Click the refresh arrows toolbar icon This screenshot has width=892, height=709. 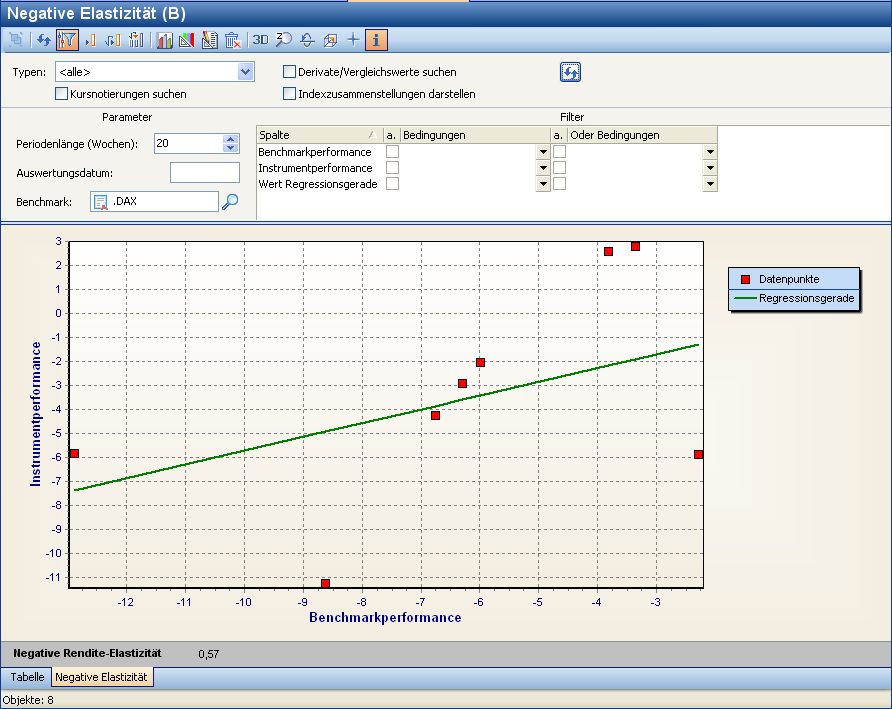pos(43,41)
